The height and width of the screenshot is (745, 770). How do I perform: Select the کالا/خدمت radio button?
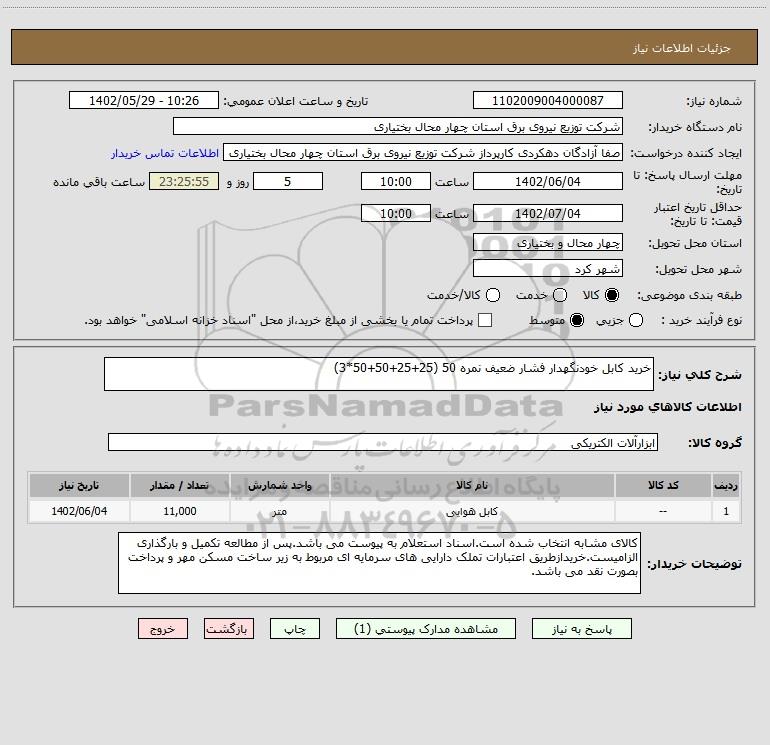click(493, 295)
